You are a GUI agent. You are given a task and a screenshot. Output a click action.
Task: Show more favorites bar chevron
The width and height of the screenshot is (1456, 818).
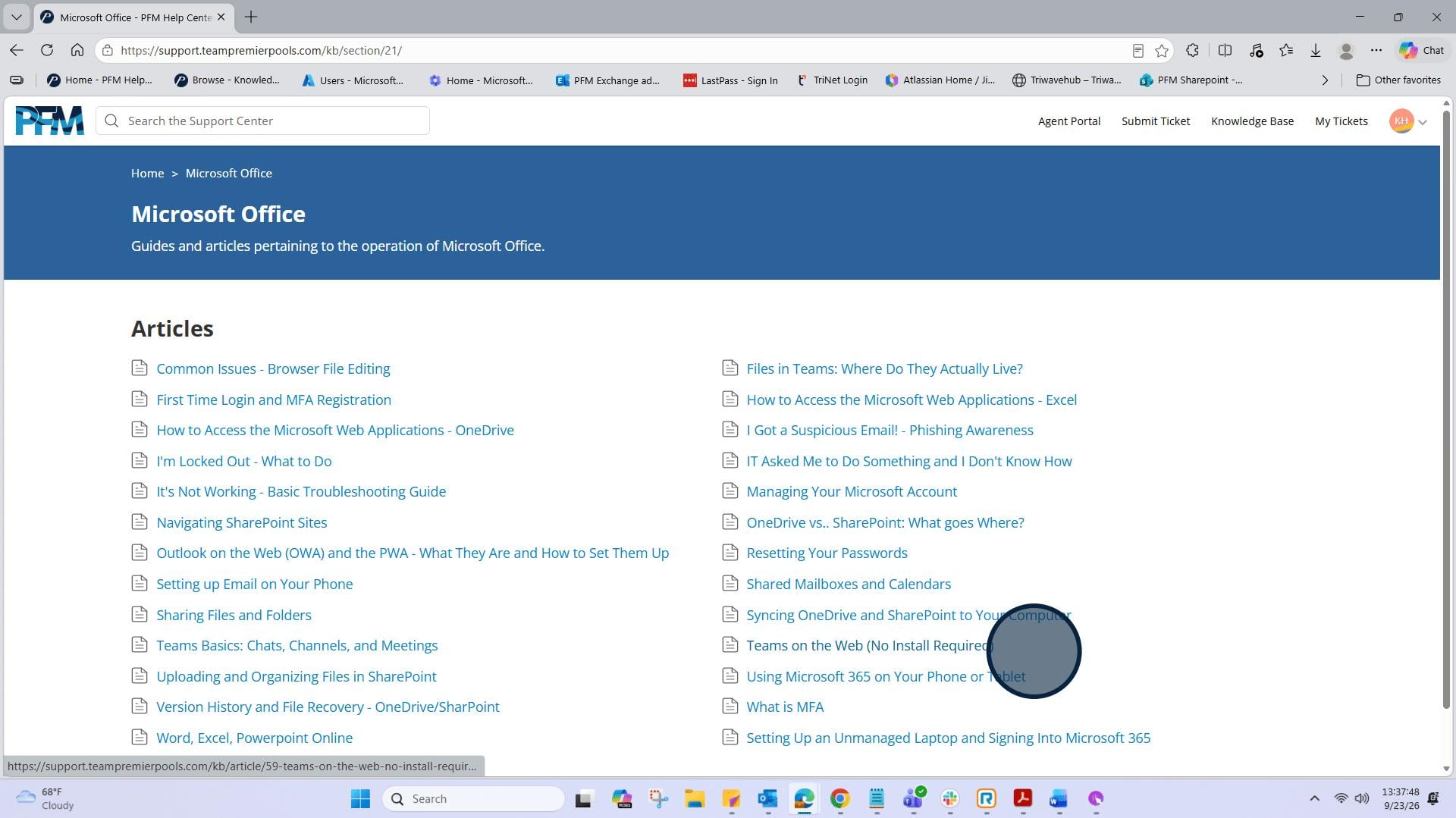coord(1325,80)
